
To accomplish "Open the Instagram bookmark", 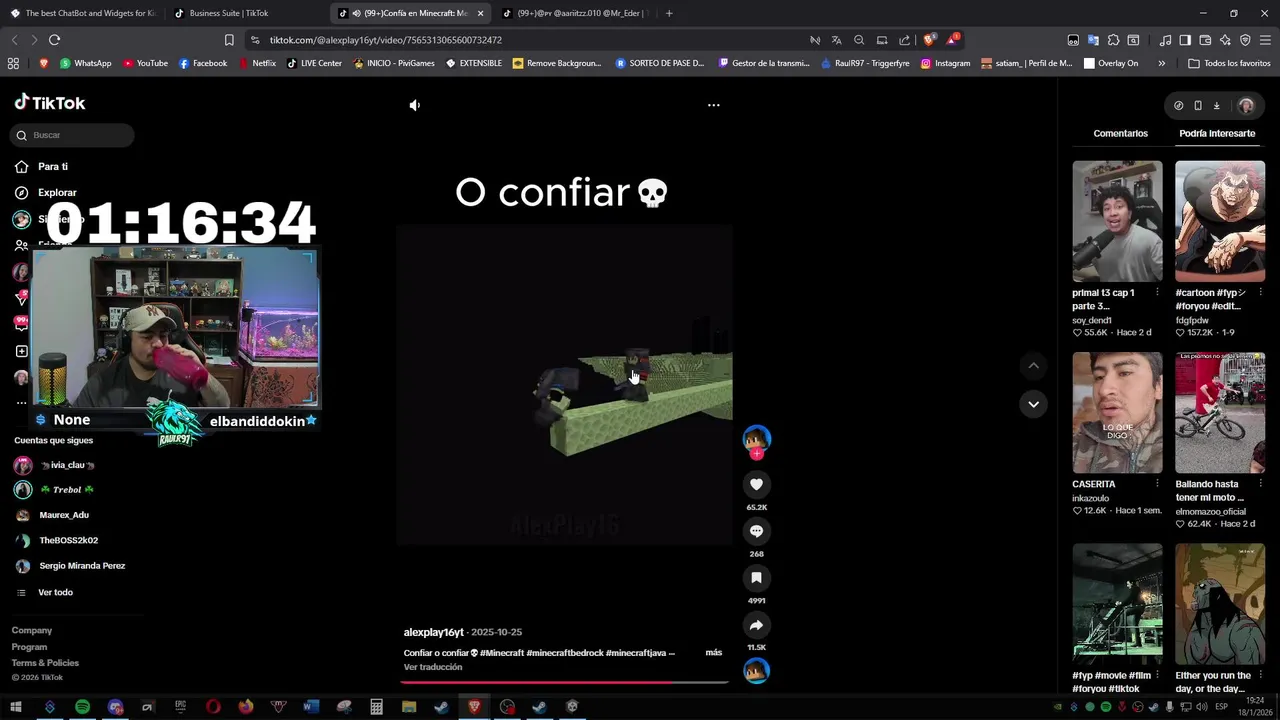I will click(945, 63).
